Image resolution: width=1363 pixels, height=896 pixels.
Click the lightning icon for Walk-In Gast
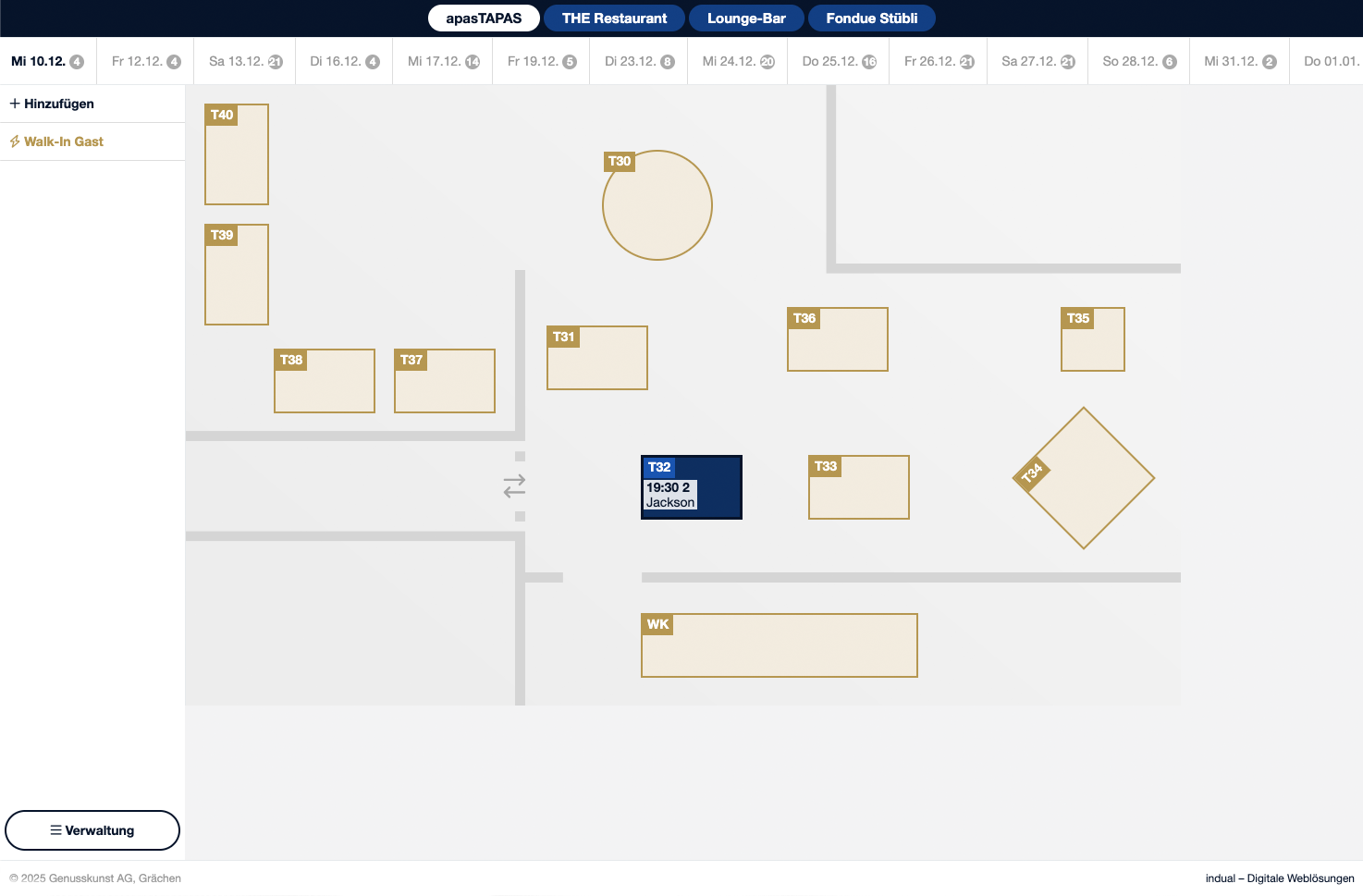click(15, 141)
